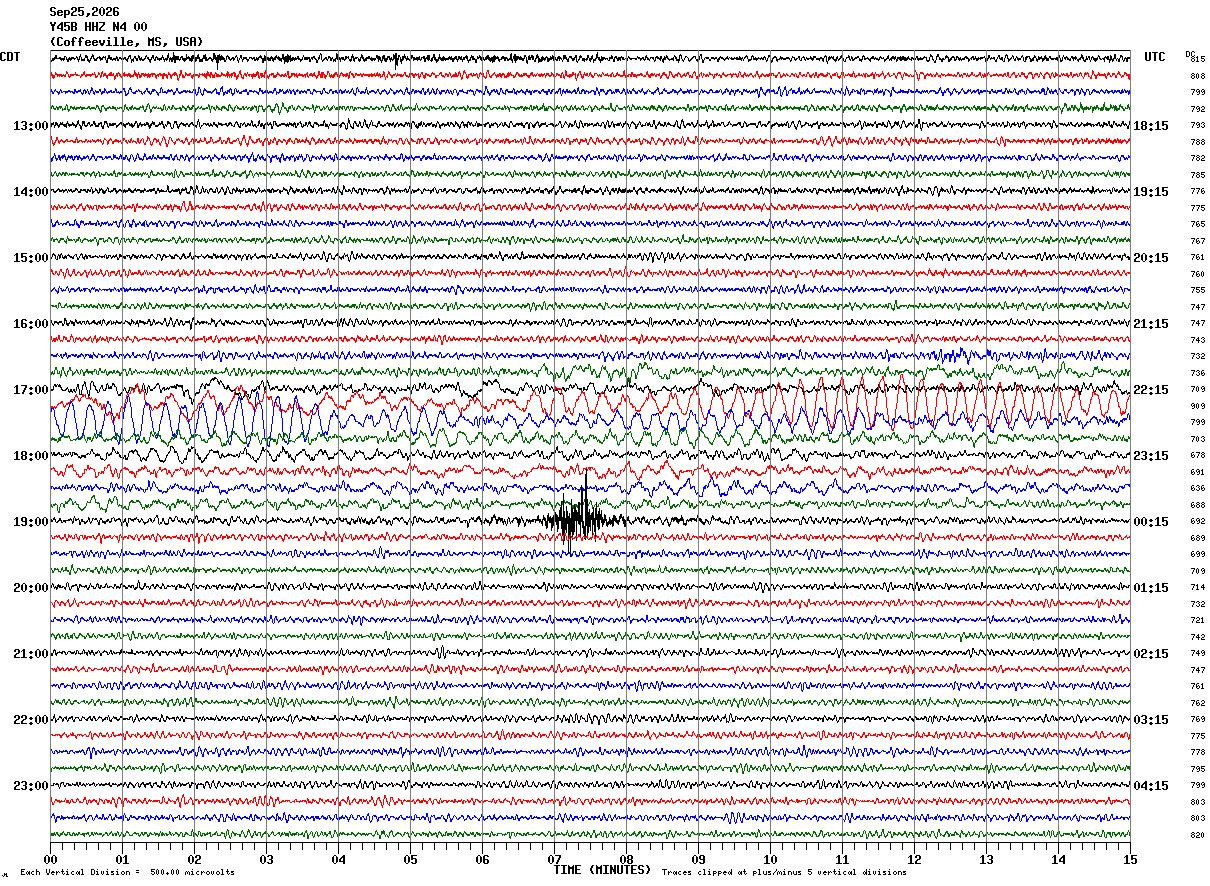Screen dimensions: 1210x886
Task: Click the traces clipped footnote text
Action: pos(784,873)
